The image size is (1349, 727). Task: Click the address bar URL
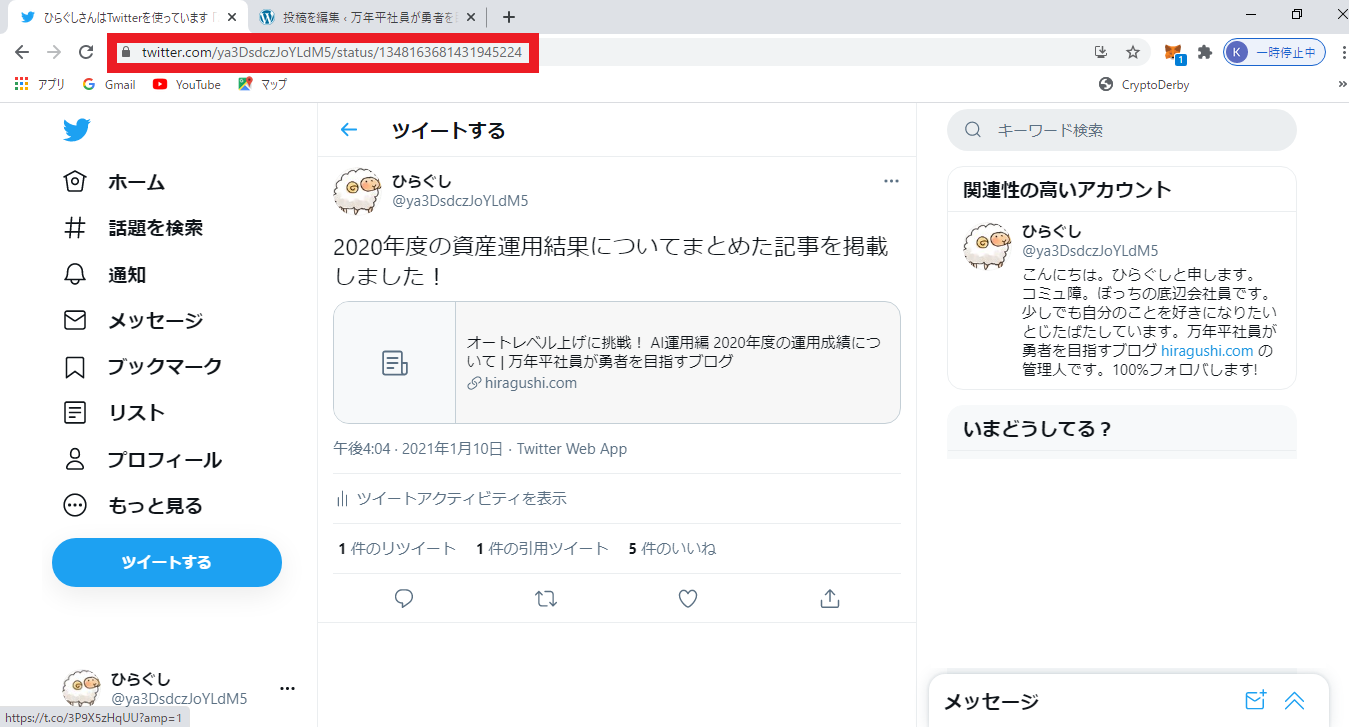coord(332,52)
